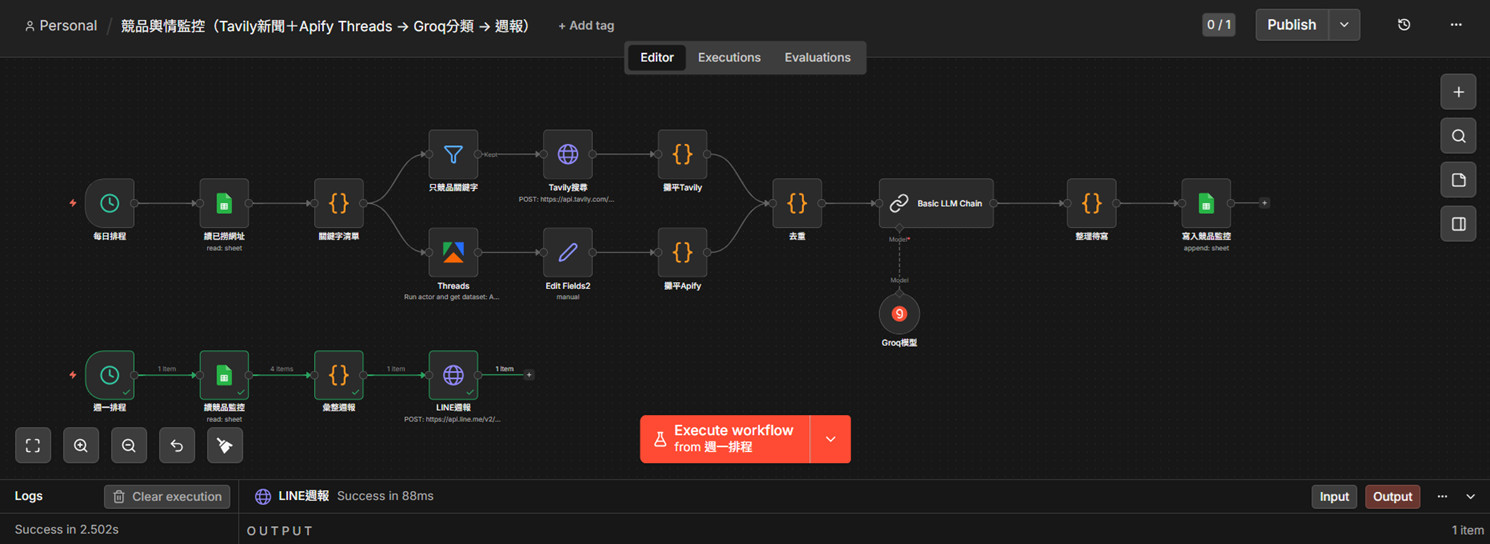Click the 0 / 1 status badge

click(1219, 25)
